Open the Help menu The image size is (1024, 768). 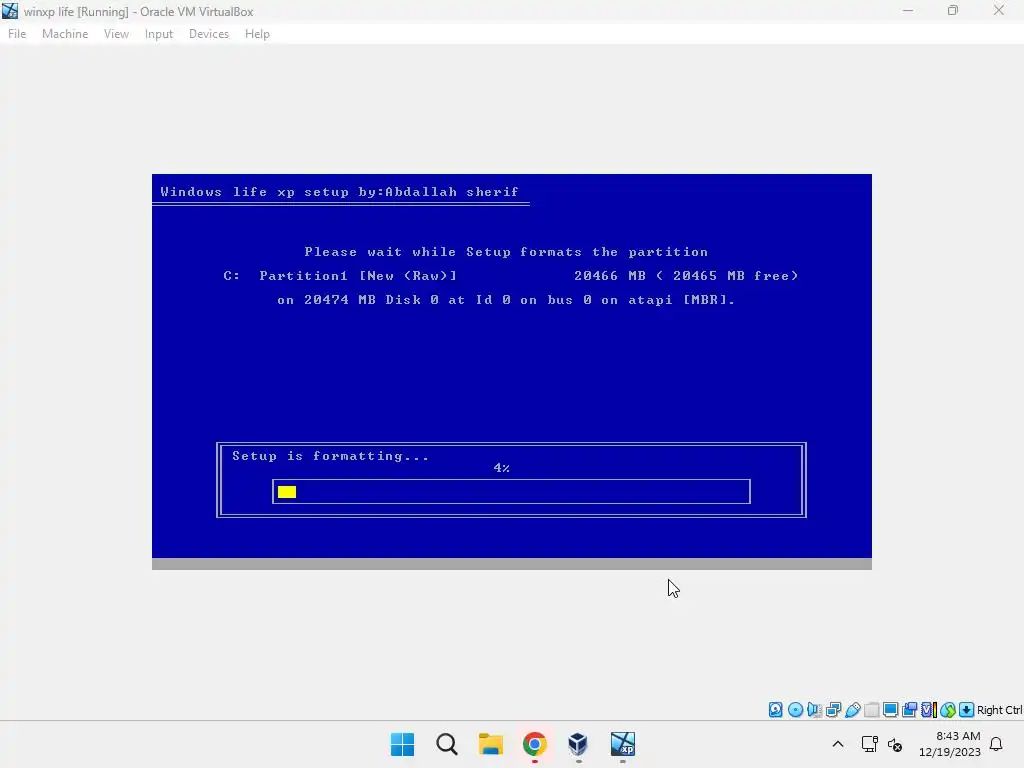[257, 34]
